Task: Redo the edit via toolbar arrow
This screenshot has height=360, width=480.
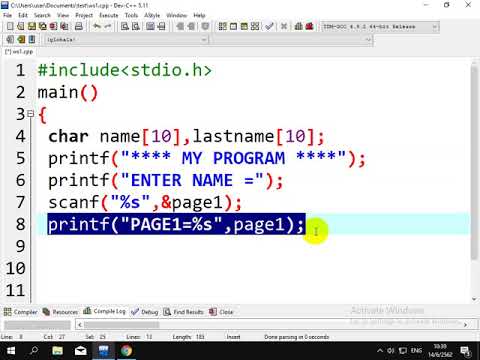Action: coord(108,26)
